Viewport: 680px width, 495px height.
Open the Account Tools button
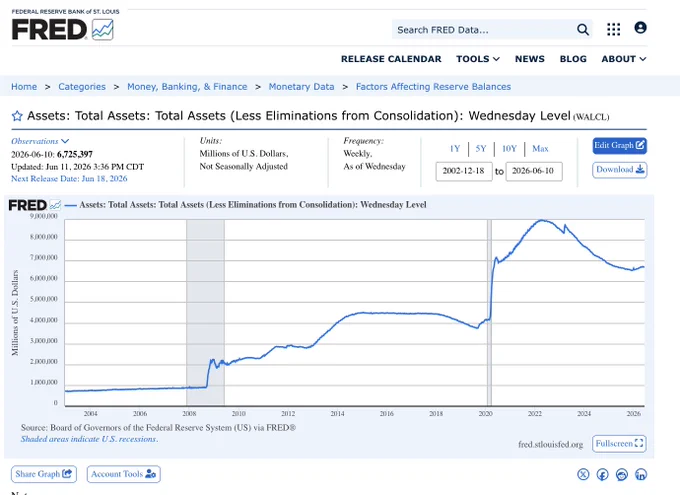point(124,474)
